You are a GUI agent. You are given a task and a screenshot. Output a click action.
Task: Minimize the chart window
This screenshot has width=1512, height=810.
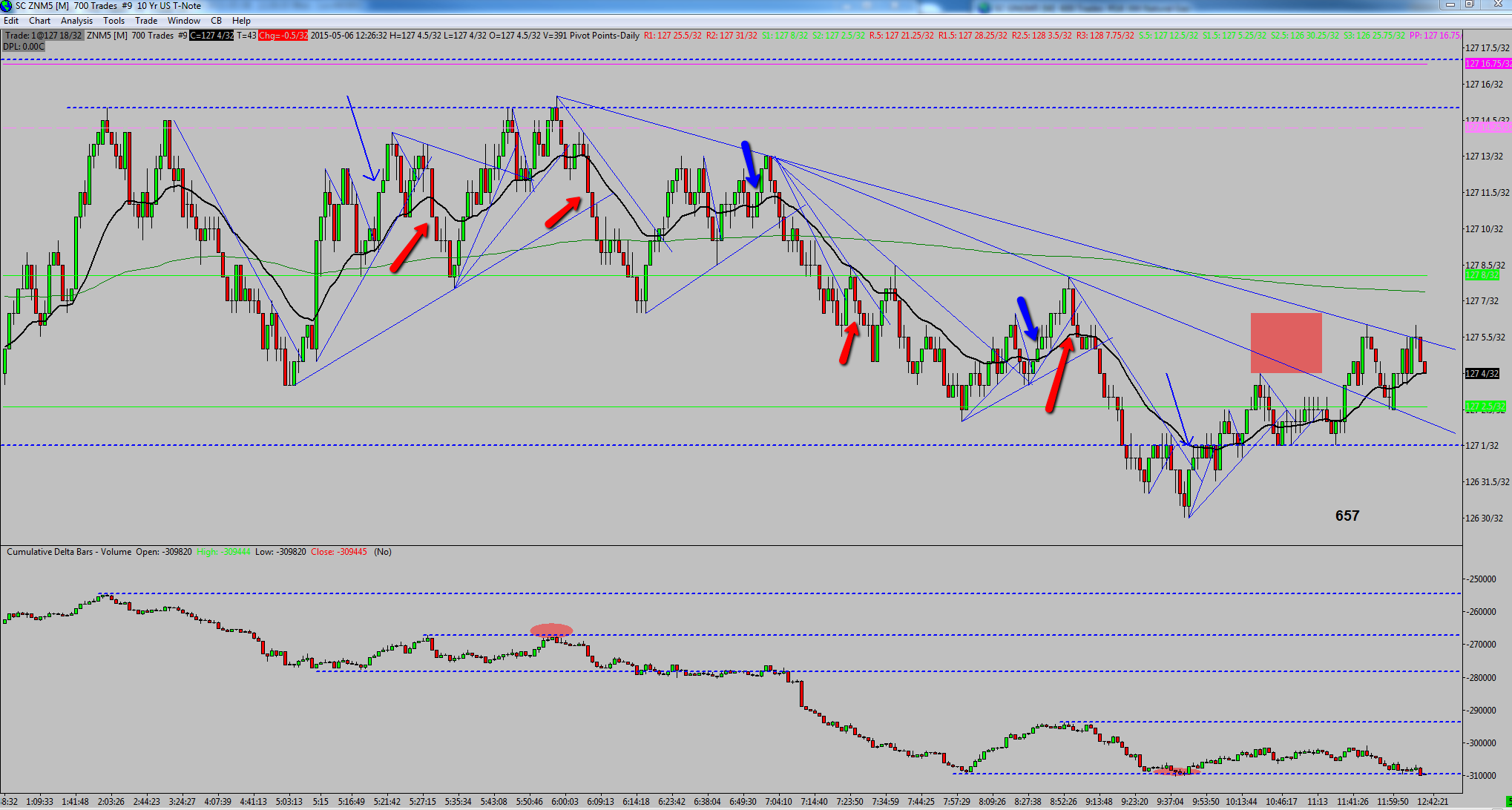(x=1450, y=5)
